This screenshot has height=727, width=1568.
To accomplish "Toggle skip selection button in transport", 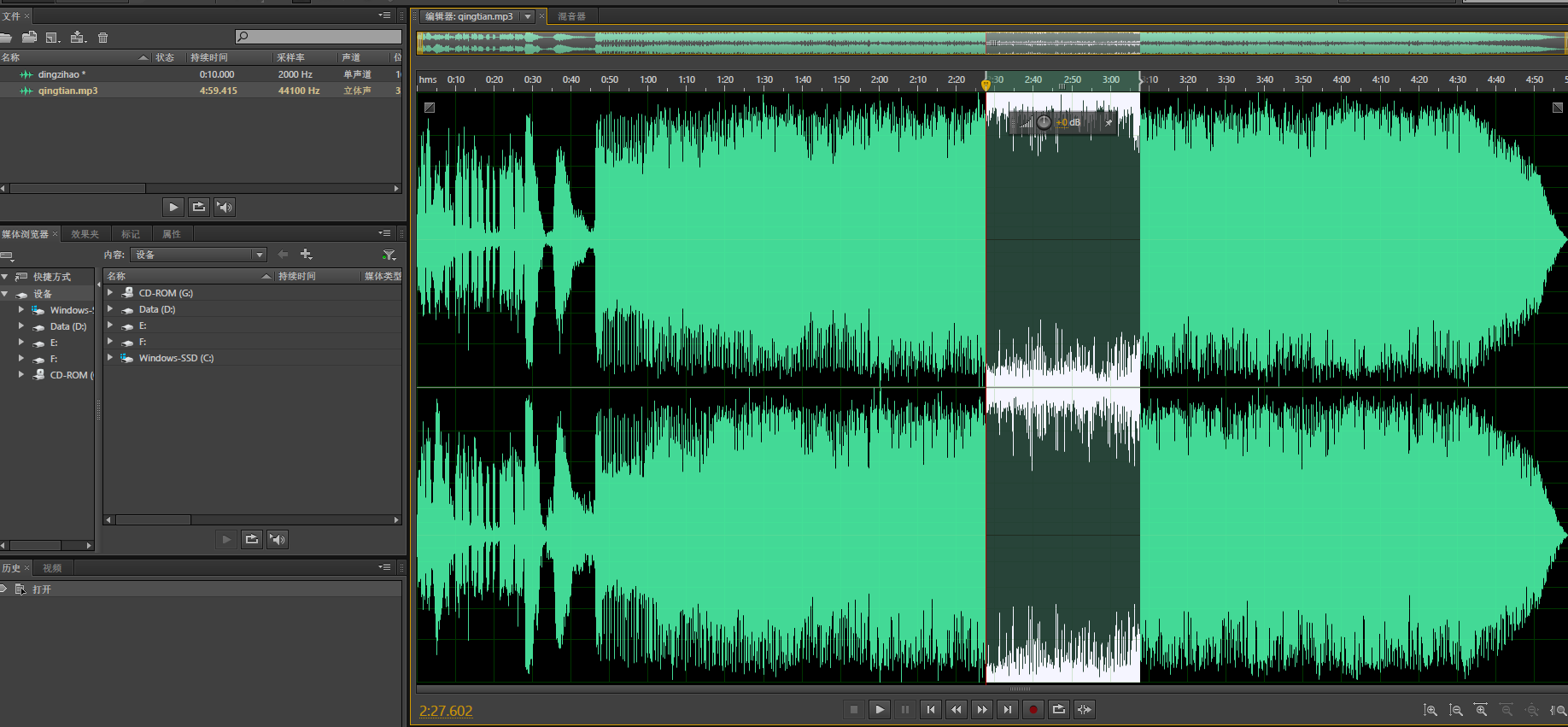I will click(x=1085, y=709).
